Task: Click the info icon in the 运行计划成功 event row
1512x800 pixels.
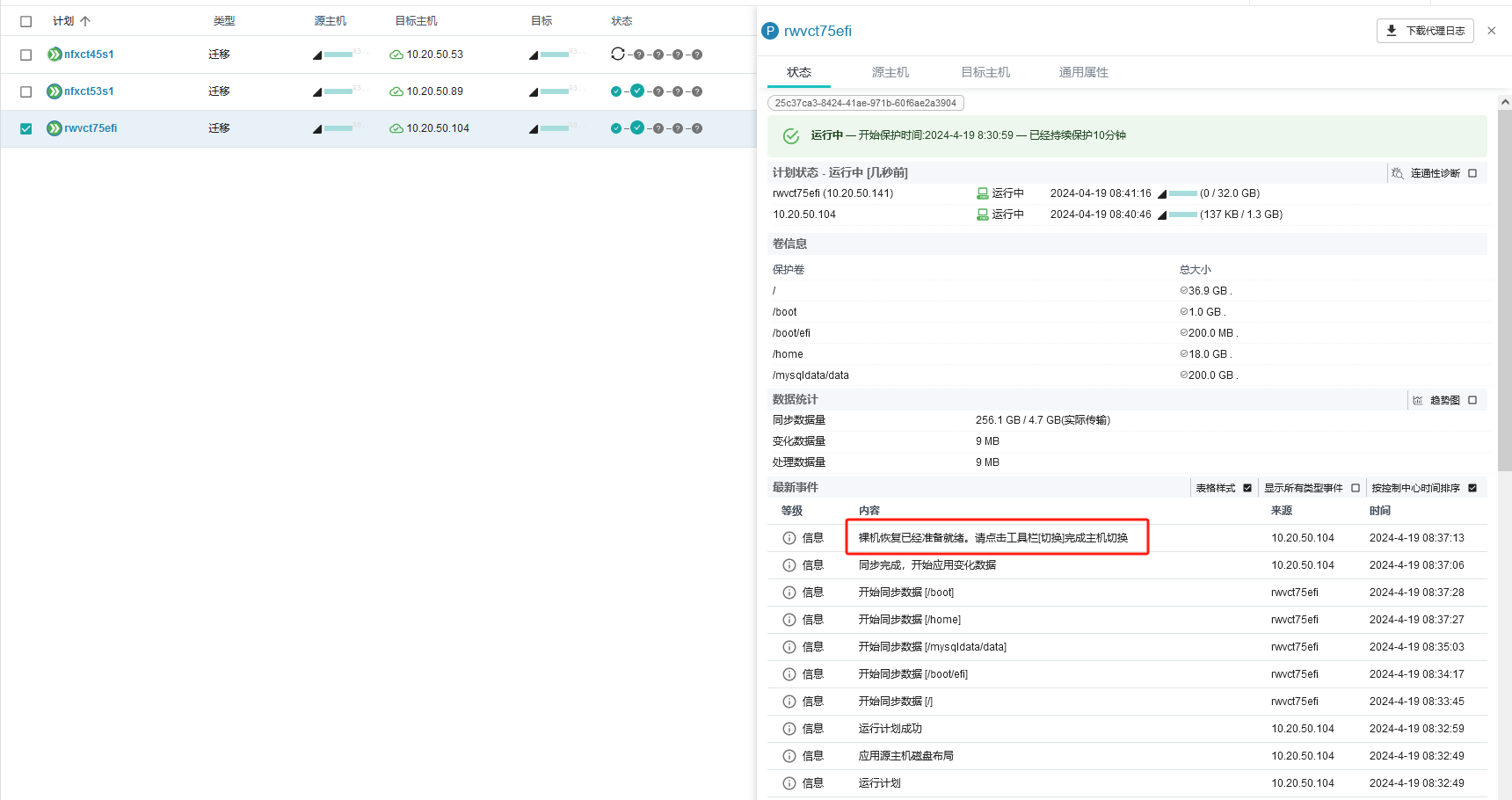Action: coord(789,729)
